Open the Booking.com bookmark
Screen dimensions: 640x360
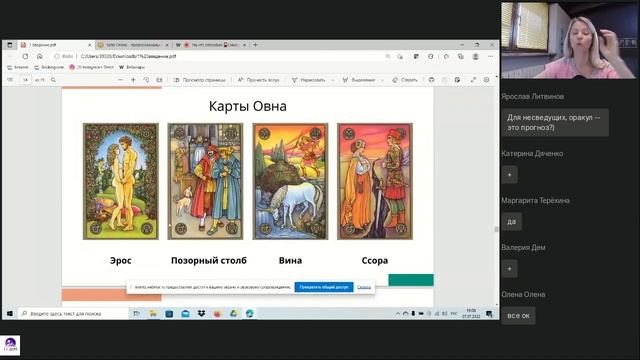click(x=49, y=67)
